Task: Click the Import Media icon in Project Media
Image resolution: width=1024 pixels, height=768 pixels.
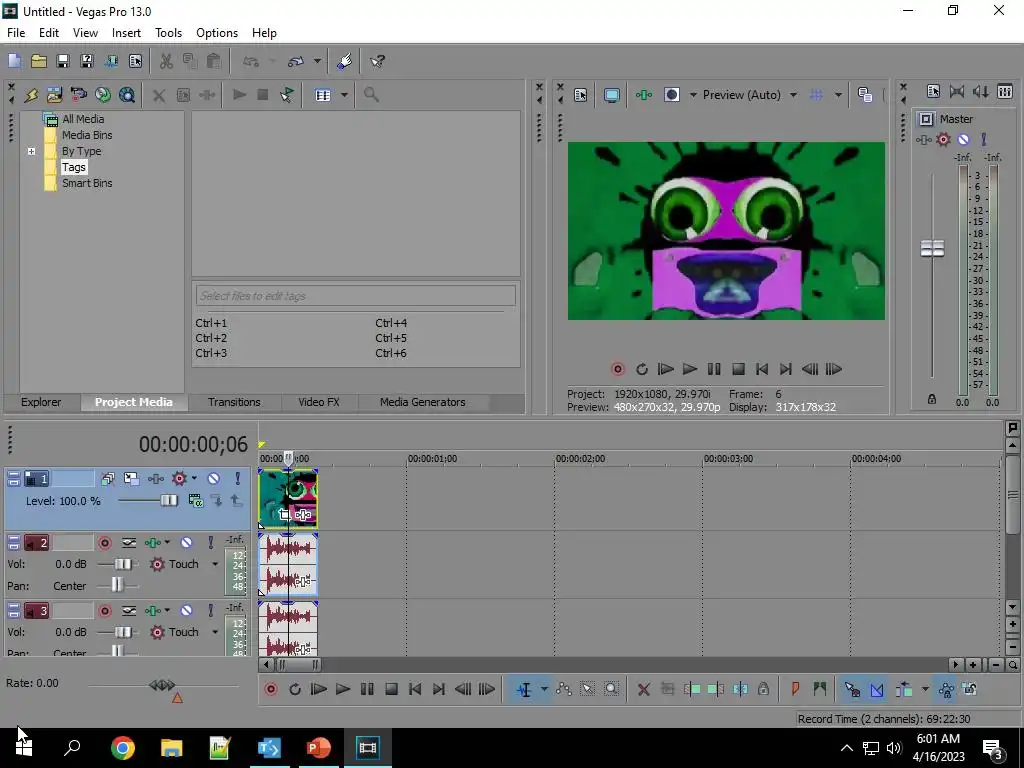Action: point(54,95)
